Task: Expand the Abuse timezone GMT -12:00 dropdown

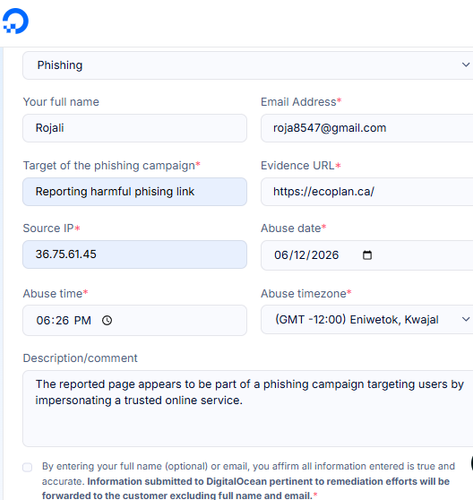Action: coord(367,319)
